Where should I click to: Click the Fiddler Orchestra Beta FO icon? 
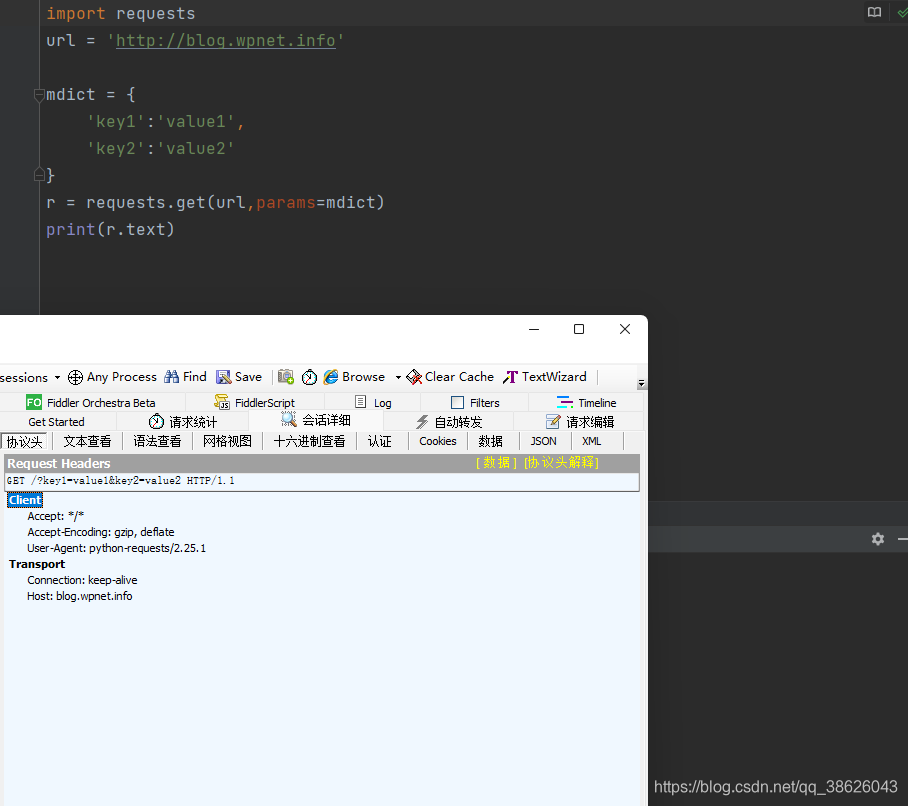34,402
